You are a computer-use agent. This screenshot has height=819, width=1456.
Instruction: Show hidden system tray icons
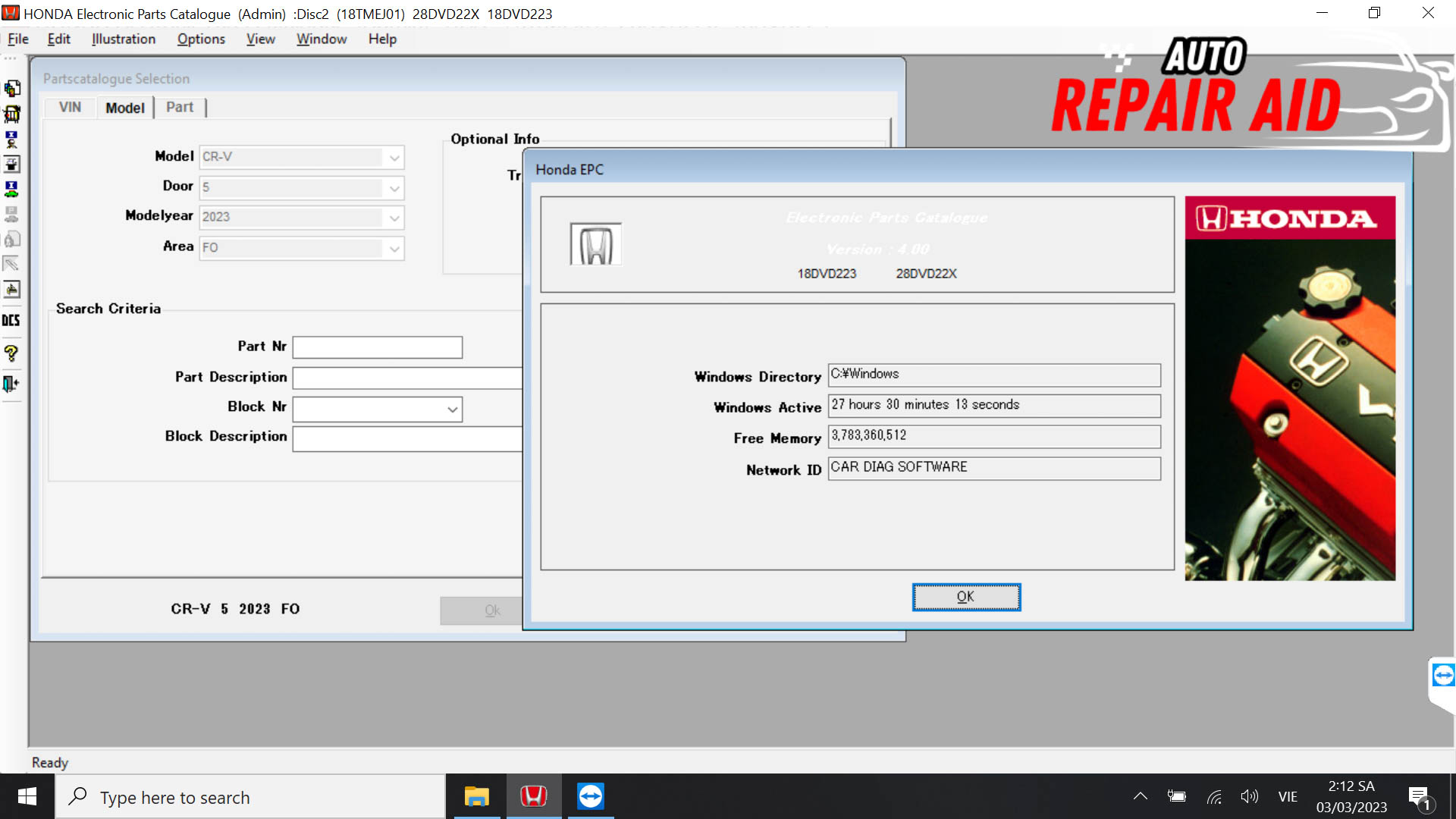click(x=1140, y=796)
